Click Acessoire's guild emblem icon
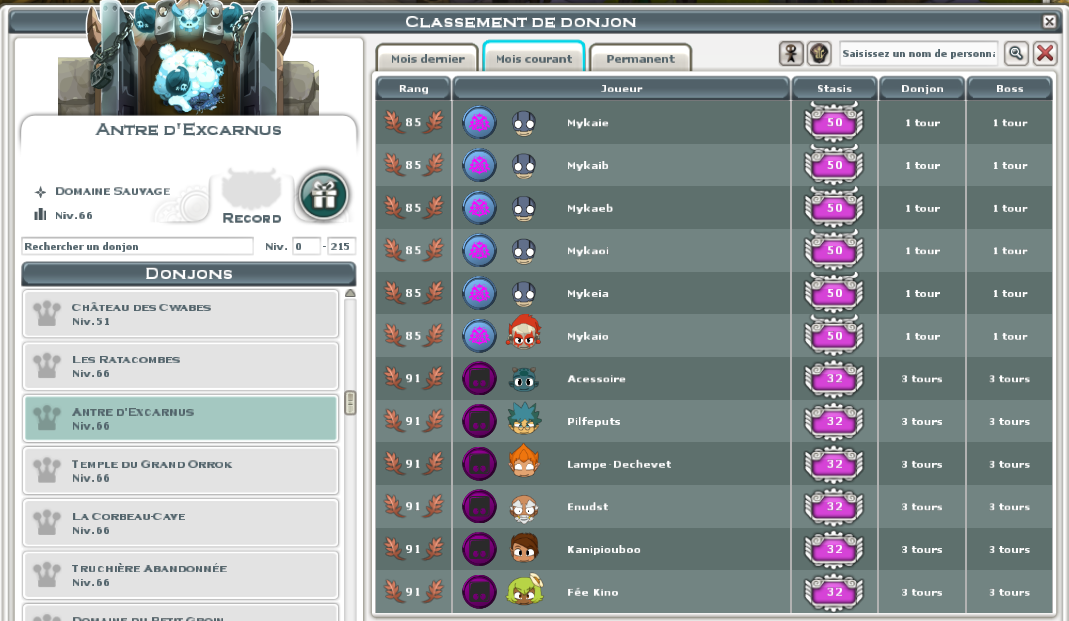 pos(479,378)
